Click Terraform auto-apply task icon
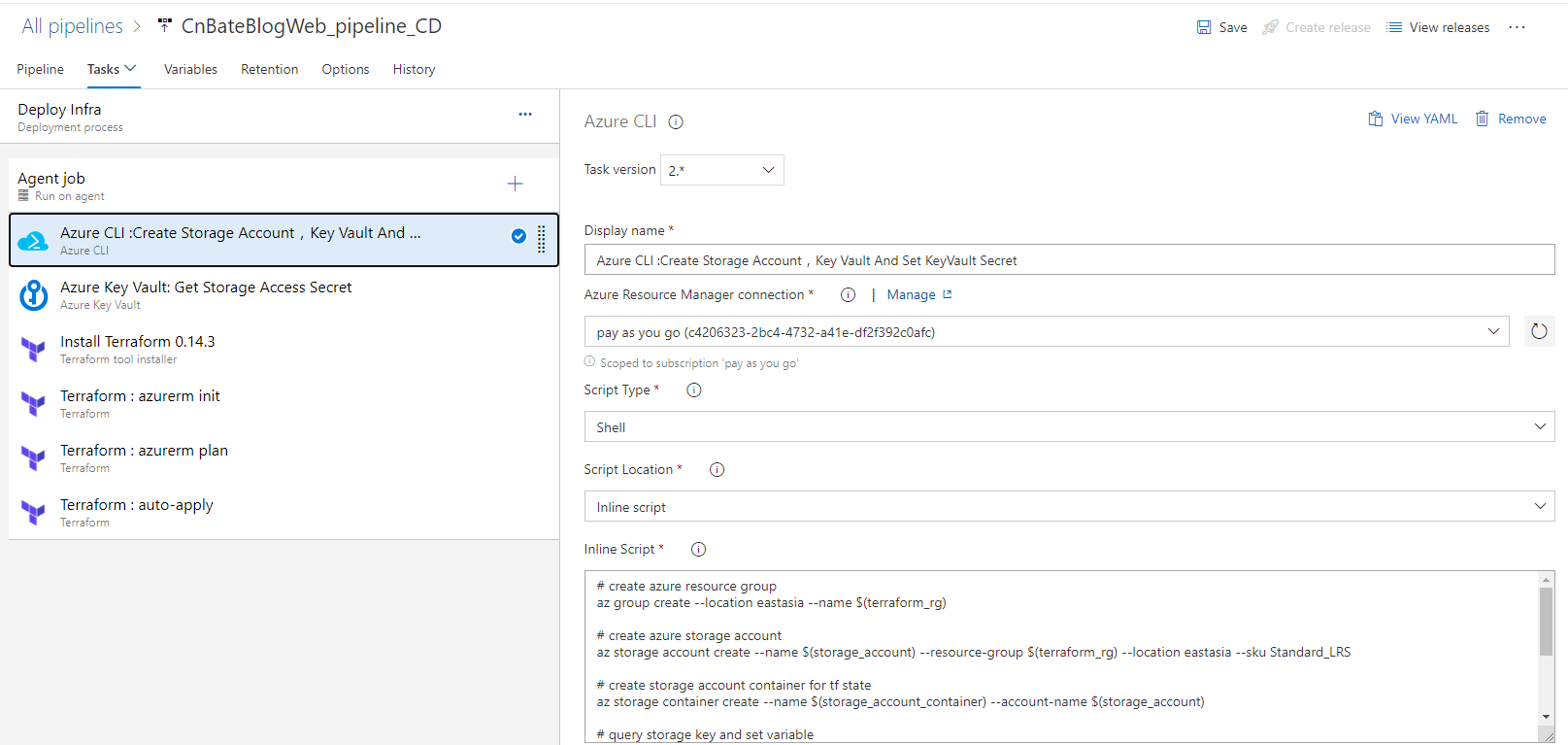Image resolution: width=1568 pixels, height=745 pixels. click(x=34, y=513)
